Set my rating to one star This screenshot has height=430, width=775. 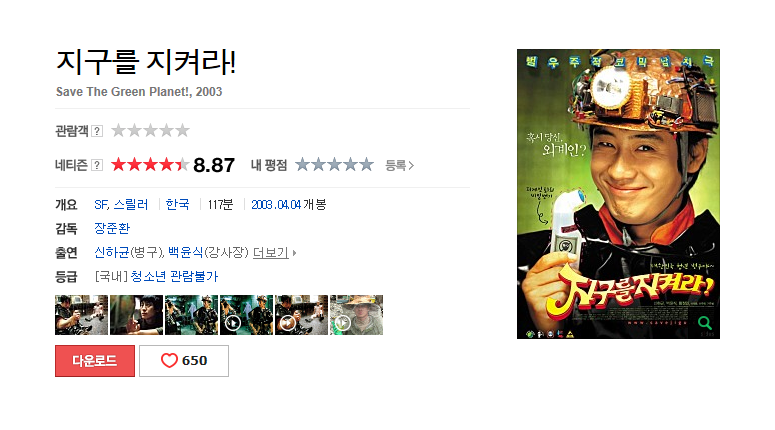(x=302, y=165)
